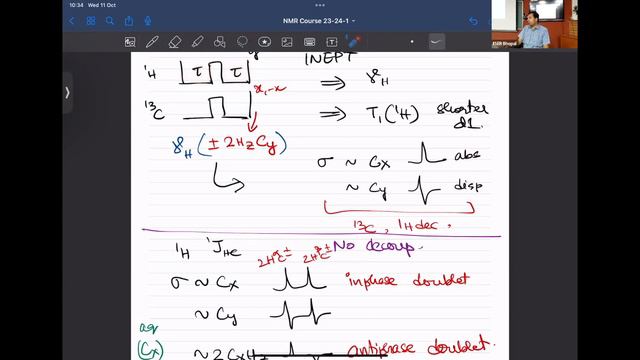Select the Lasso selection tool

pyautogui.click(x=242, y=42)
